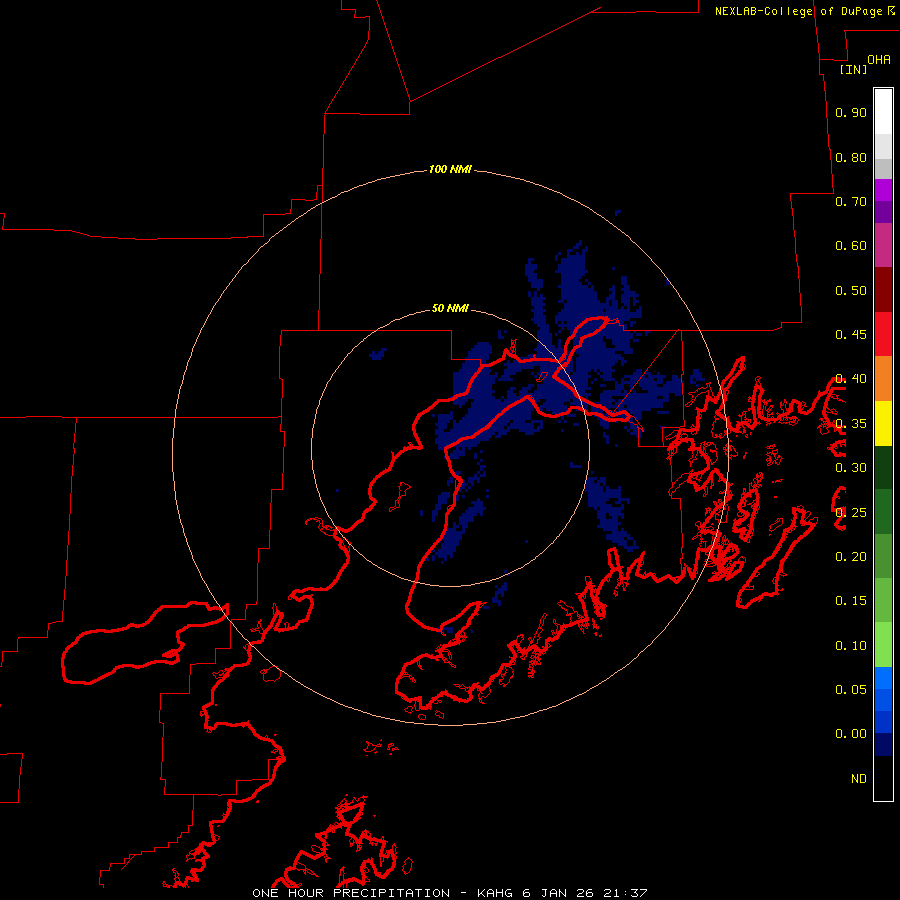Screen dimensions: 900x900
Task: Click the 0.60 legend value
Action: click(851, 246)
